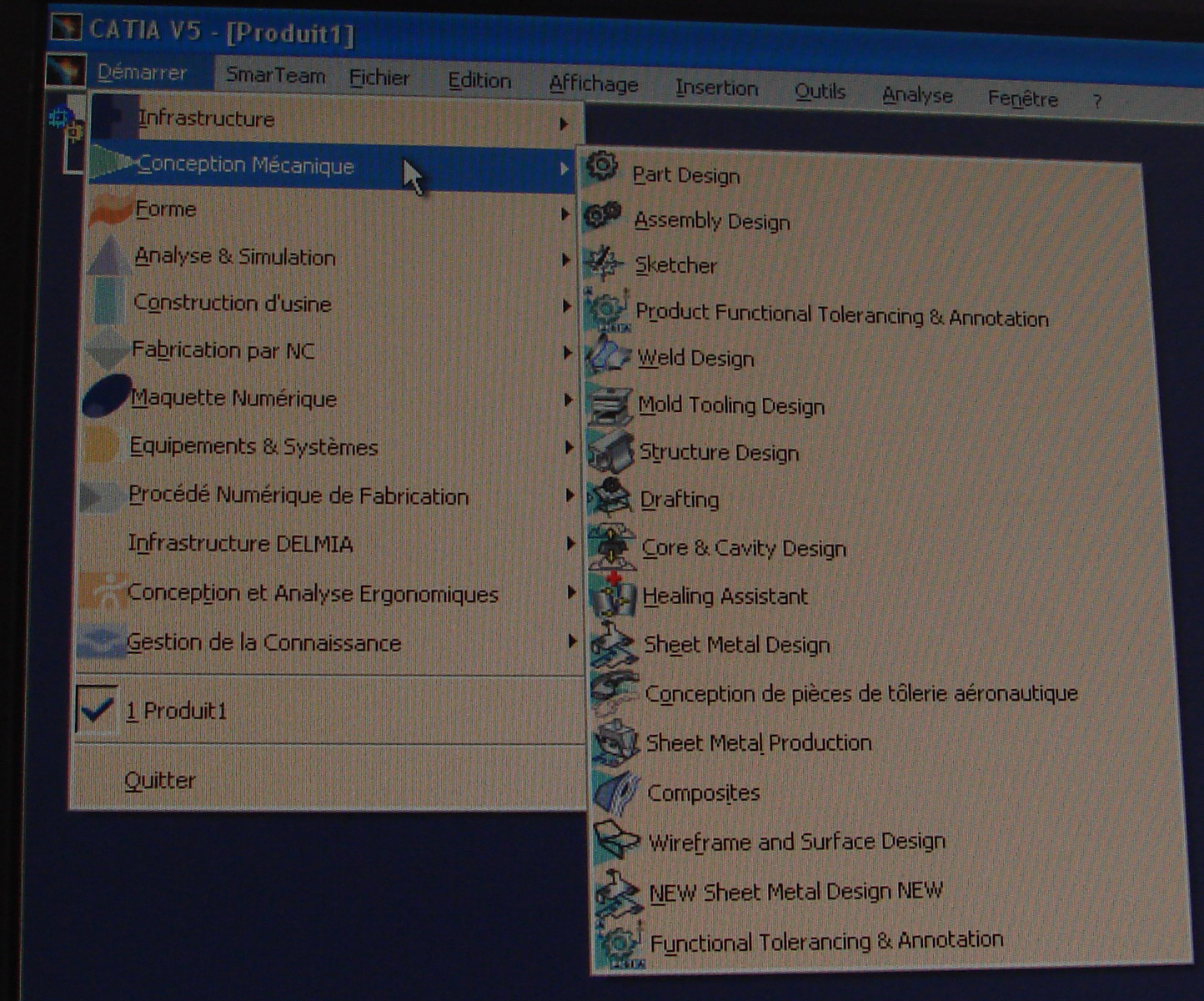Choose Analyse & Simulation menu entry
The width and height of the screenshot is (1204, 1001).
point(235,257)
